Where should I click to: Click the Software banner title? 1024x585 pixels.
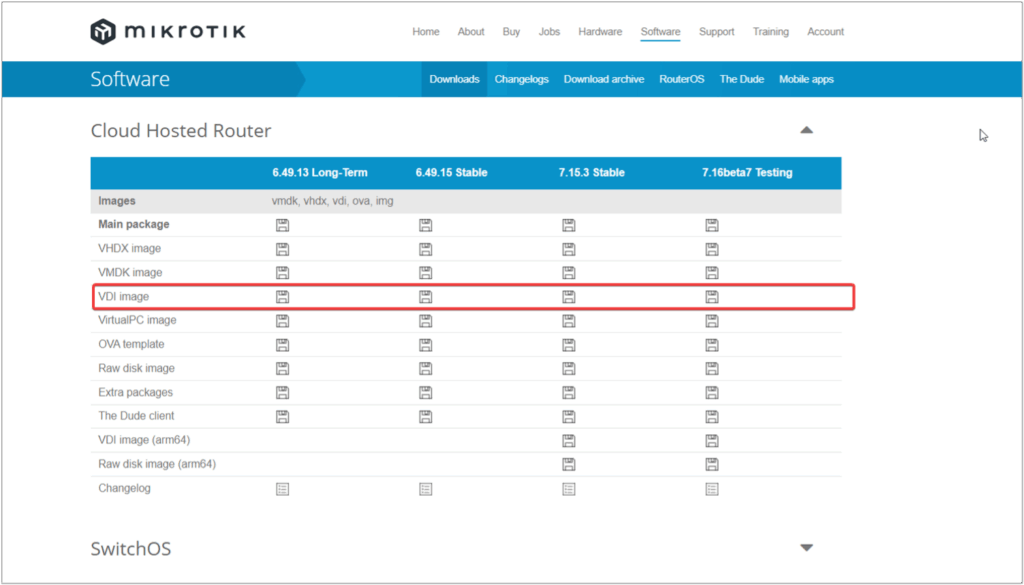click(130, 79)
